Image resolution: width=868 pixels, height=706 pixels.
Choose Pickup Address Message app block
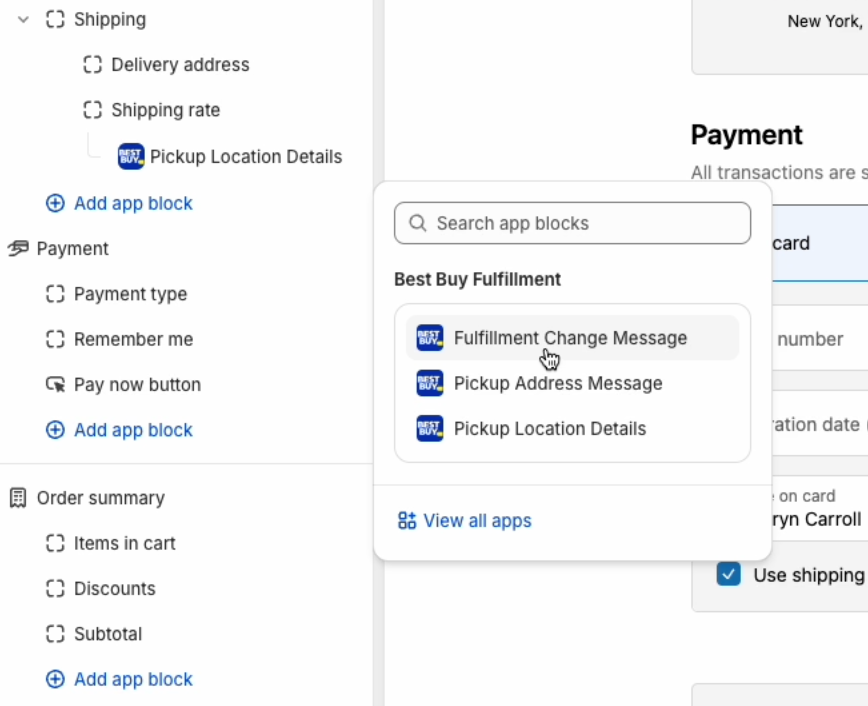click(572, 383)
